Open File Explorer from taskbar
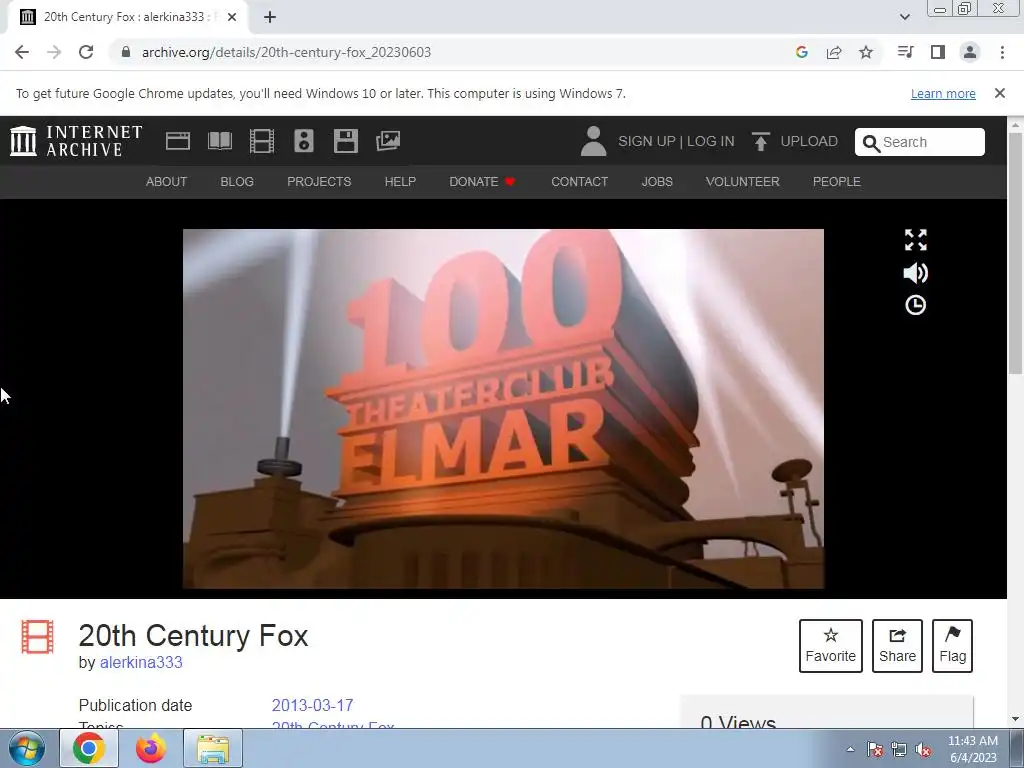Screen dimensions: 1024x768 213,748
